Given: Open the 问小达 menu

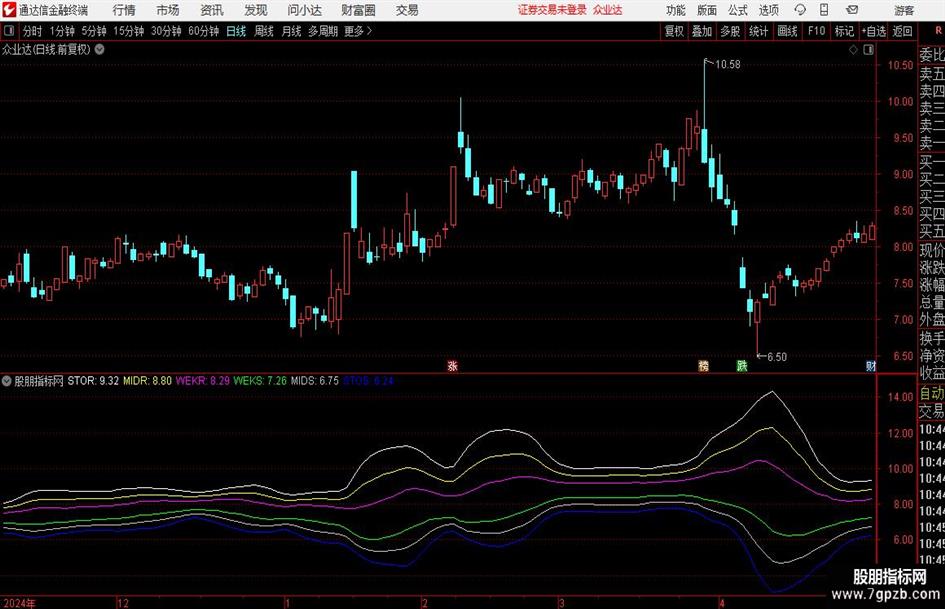Looking at the screenshot, I should 304,10.
